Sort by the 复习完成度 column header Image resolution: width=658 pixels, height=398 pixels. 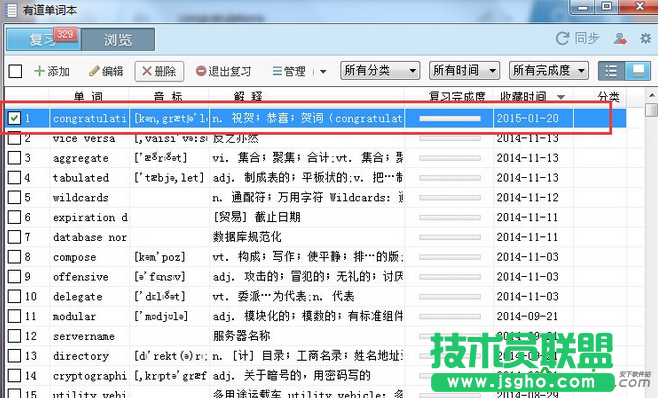pyautogui.click(x=457, y=97)
